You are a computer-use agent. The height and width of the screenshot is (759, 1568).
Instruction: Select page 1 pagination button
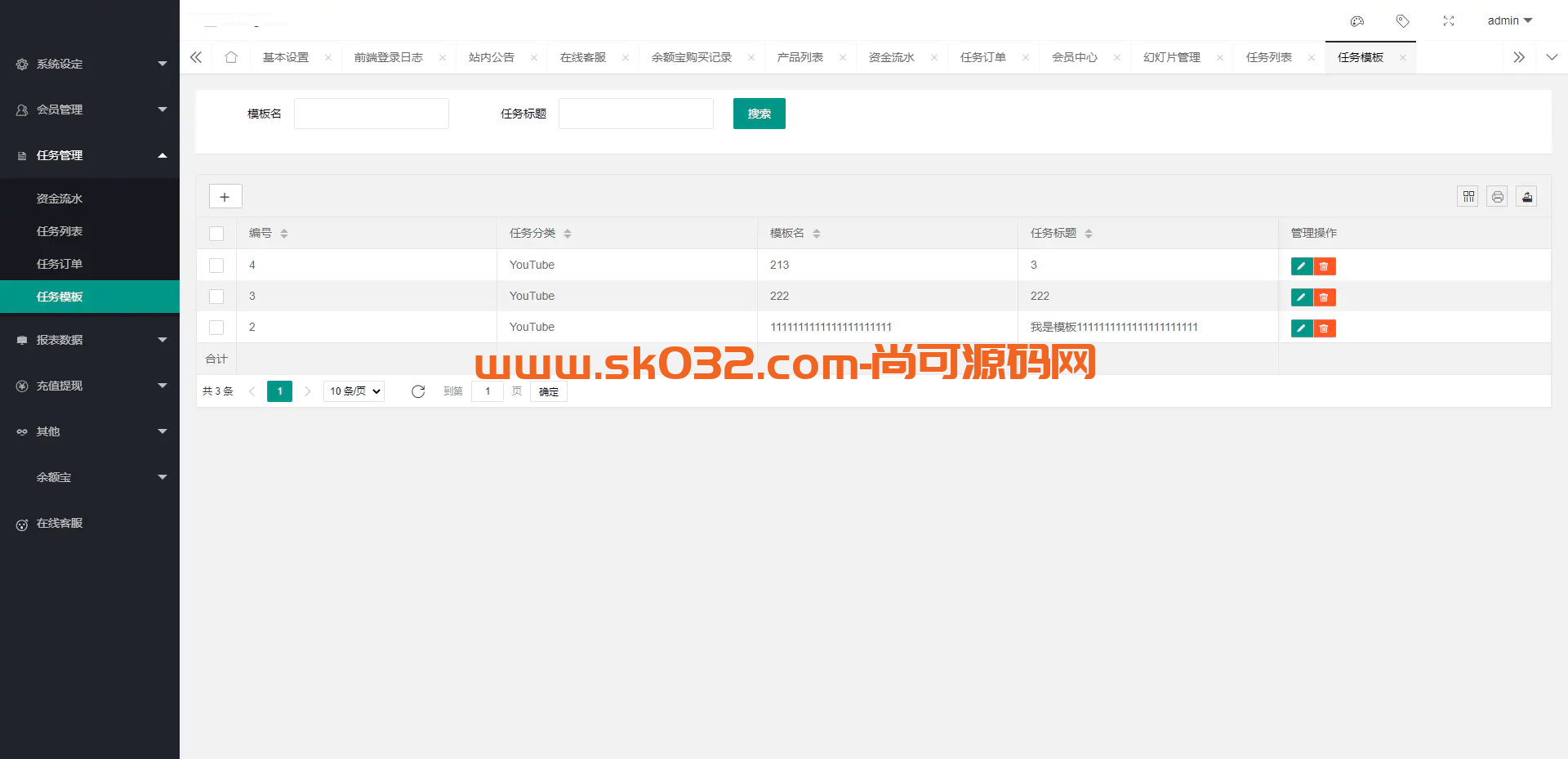(279, 391)
